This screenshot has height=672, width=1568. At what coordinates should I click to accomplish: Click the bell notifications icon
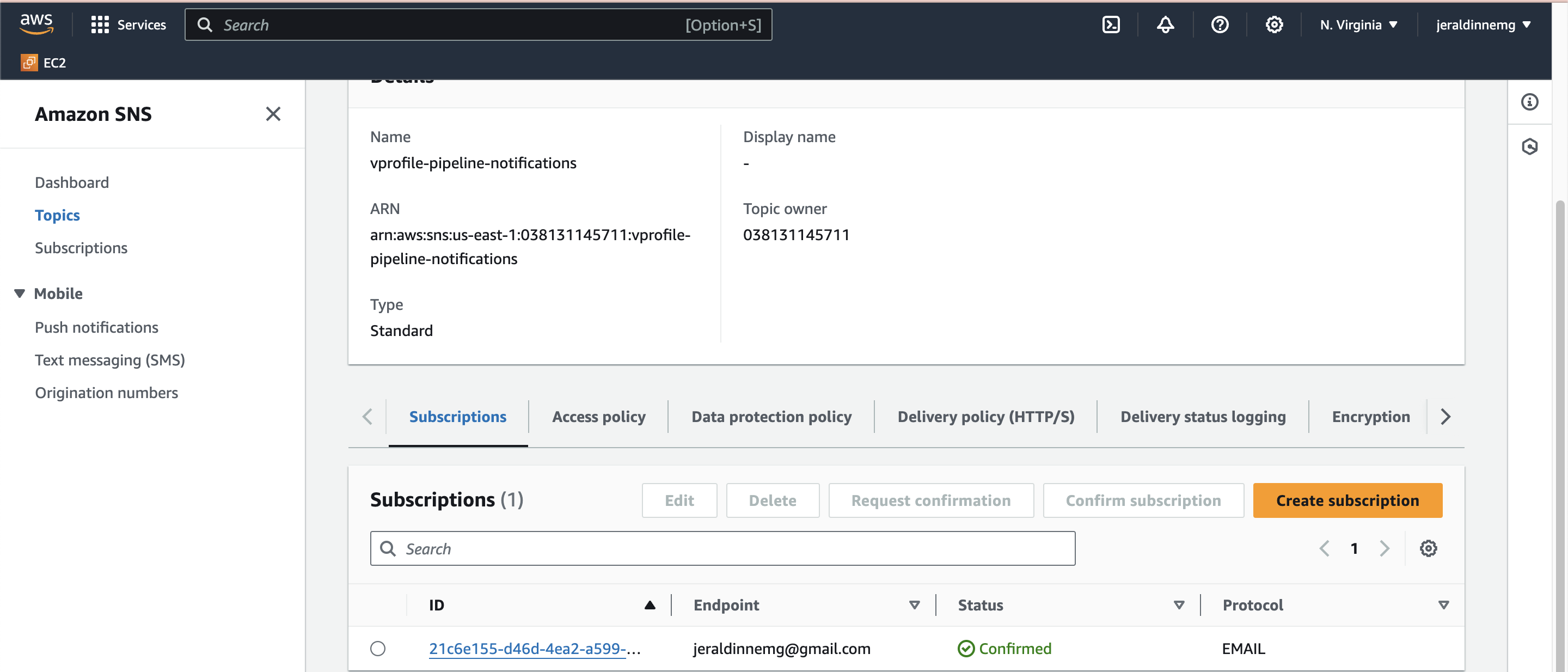tap(1167, 25)
